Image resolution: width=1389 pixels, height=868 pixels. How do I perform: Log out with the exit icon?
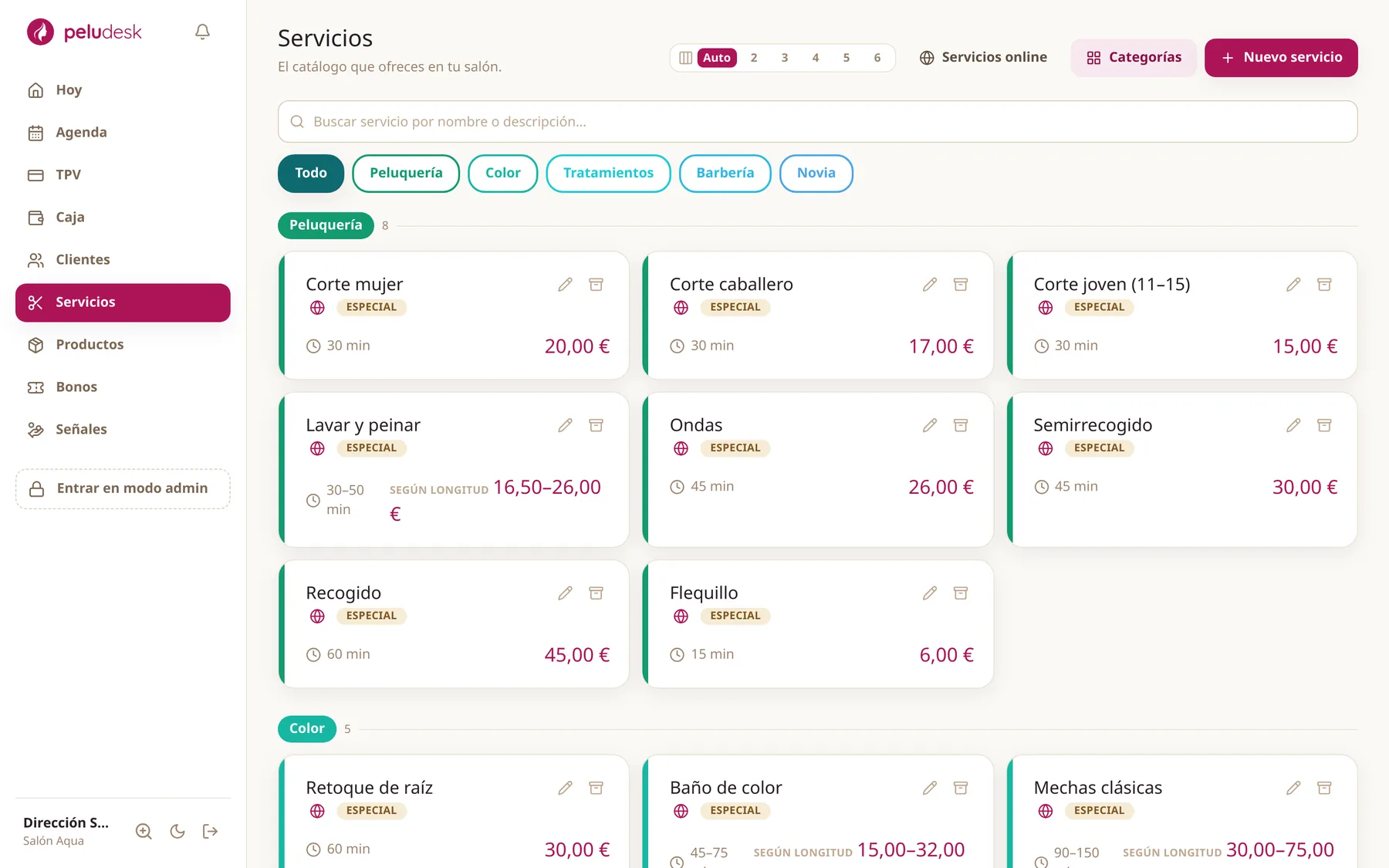[211, 831]
